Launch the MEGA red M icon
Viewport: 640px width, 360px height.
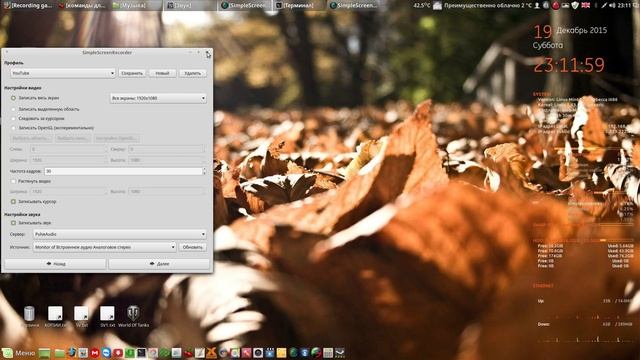[x=95, y=353]
